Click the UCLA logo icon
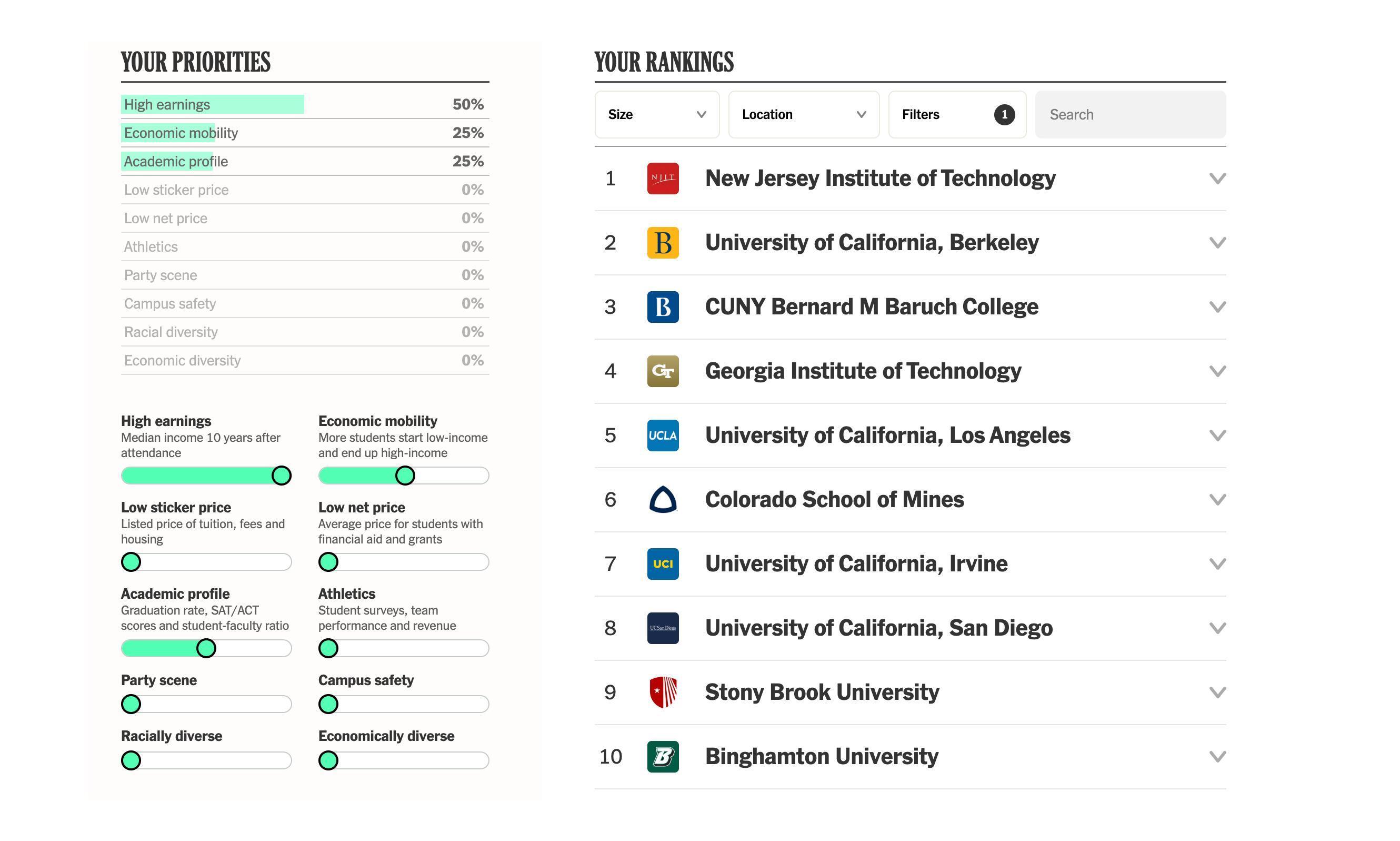This screenshot has height=841, width=1400. pyautogui.click(x=663, y=435)
